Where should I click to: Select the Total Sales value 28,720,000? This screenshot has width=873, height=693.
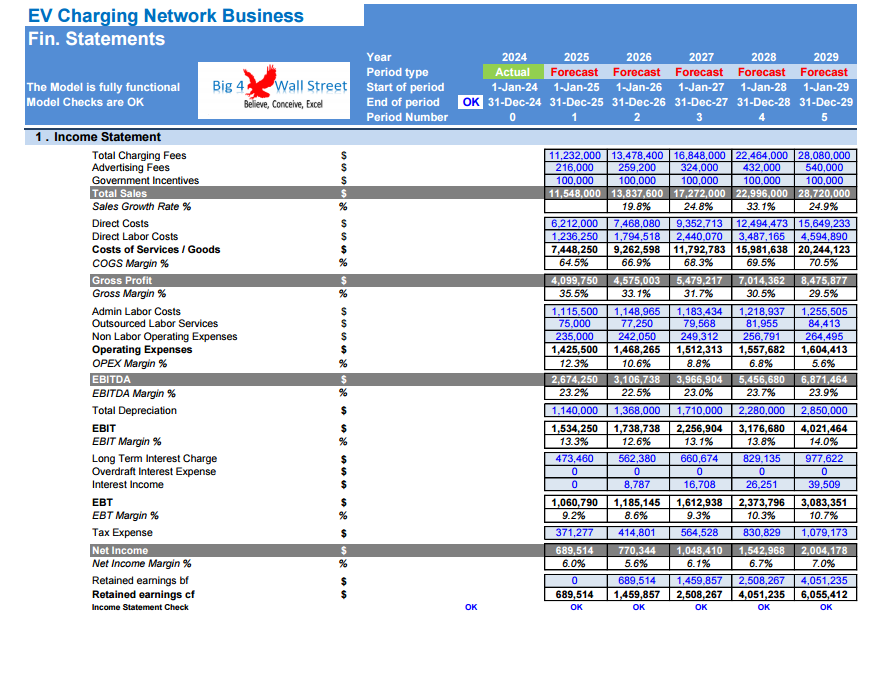click(824, 193)
